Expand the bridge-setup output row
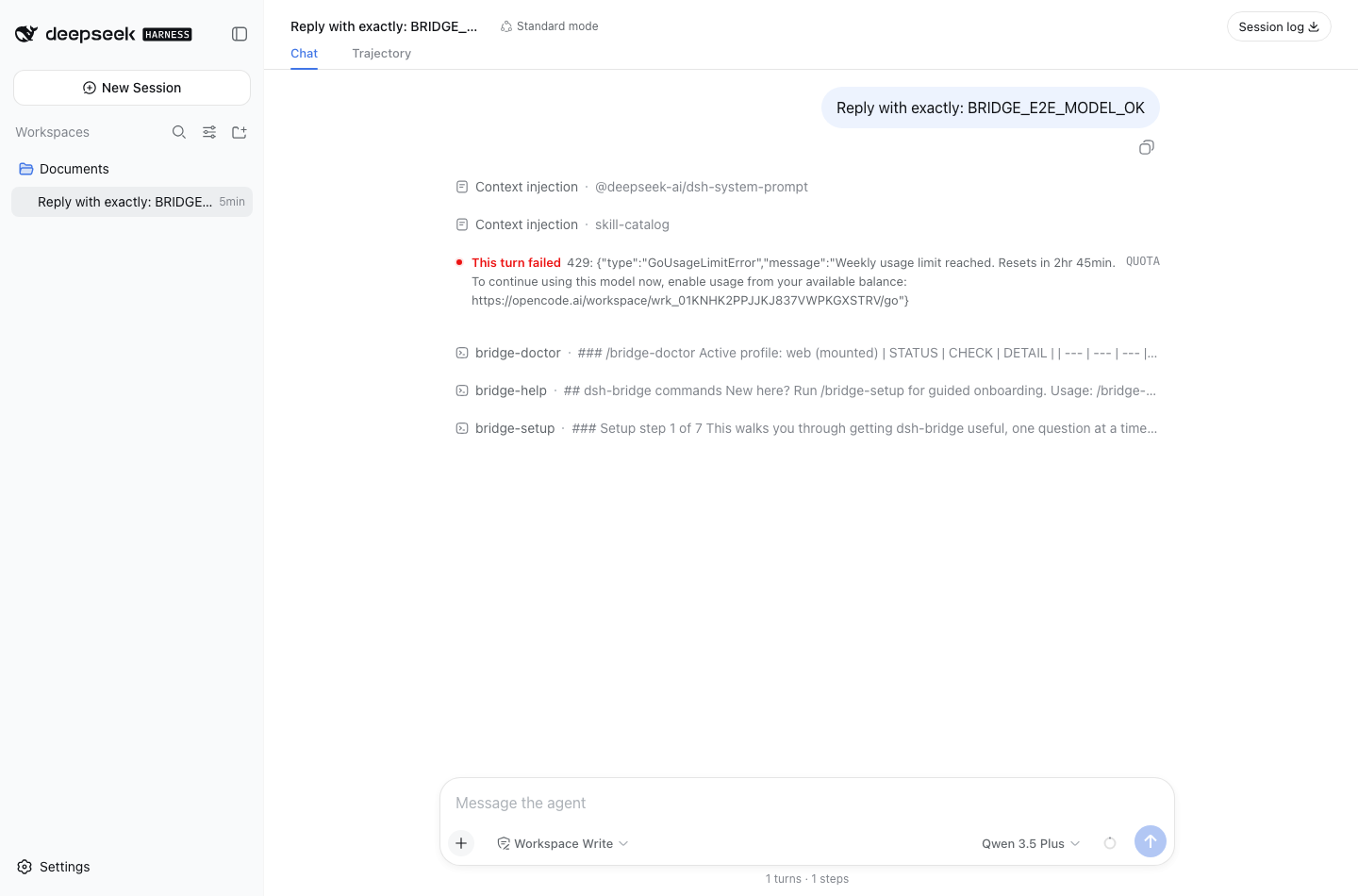 point(807,428)
